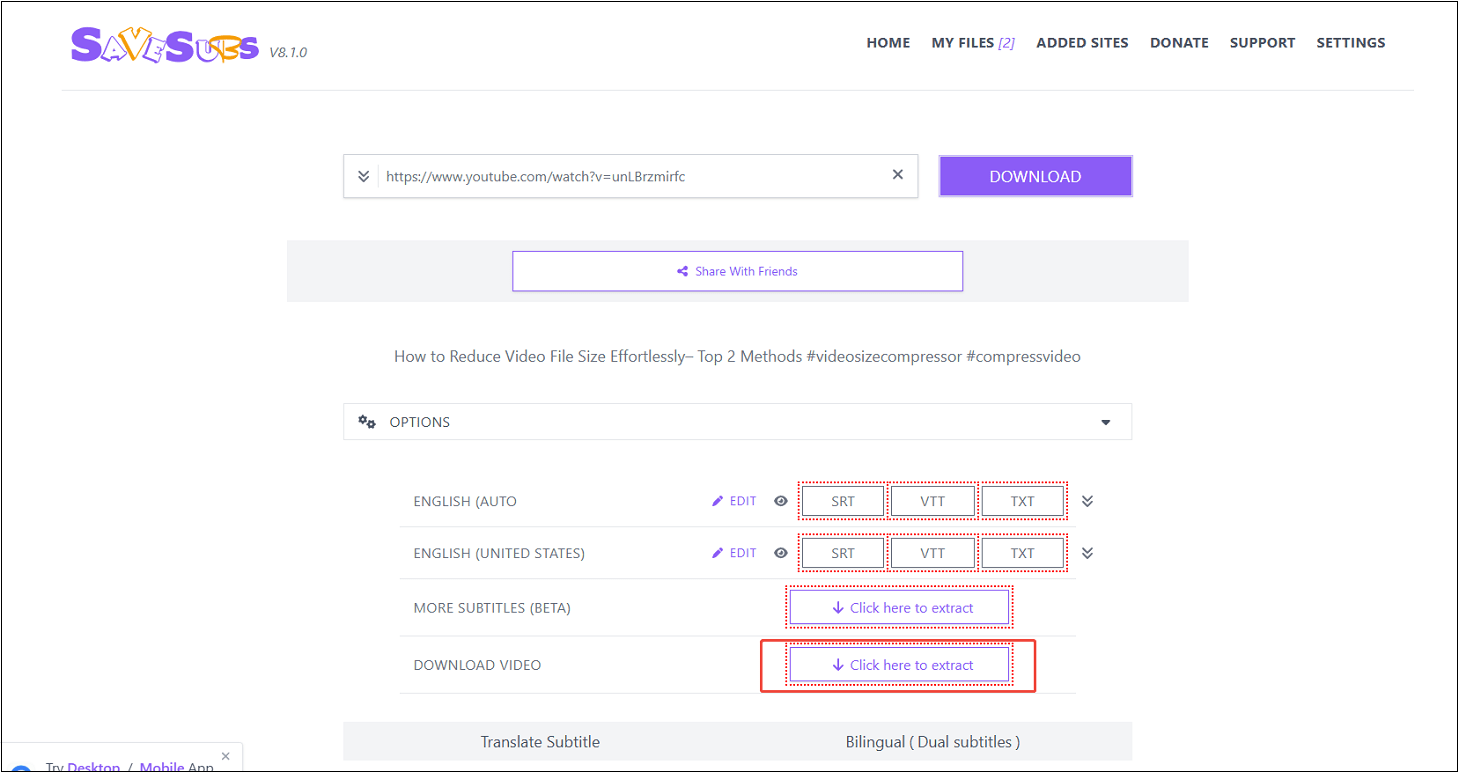Extract the video under DOWNLOAD VIDEO
Image resolution: width=1459 pixels, height=772 pixels.
(898, 664)
